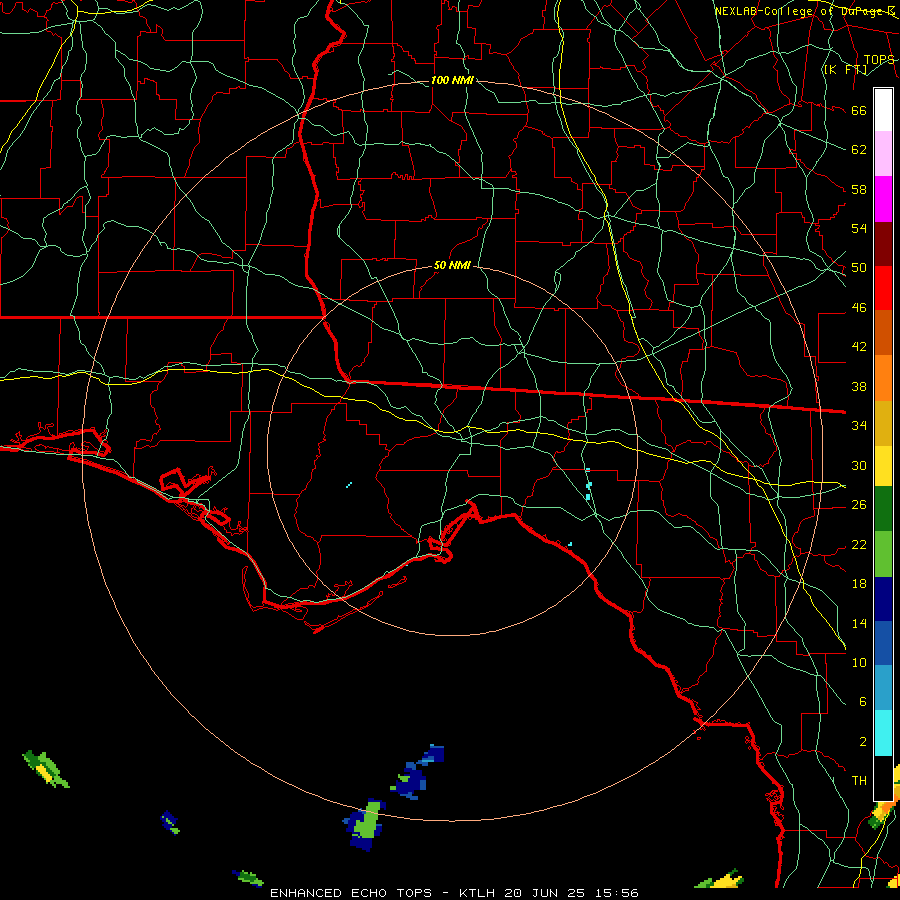Click the 34 legend value
The width and height of the screenshot is (900, 900).
pyautogui.click(x=859, y=426)
